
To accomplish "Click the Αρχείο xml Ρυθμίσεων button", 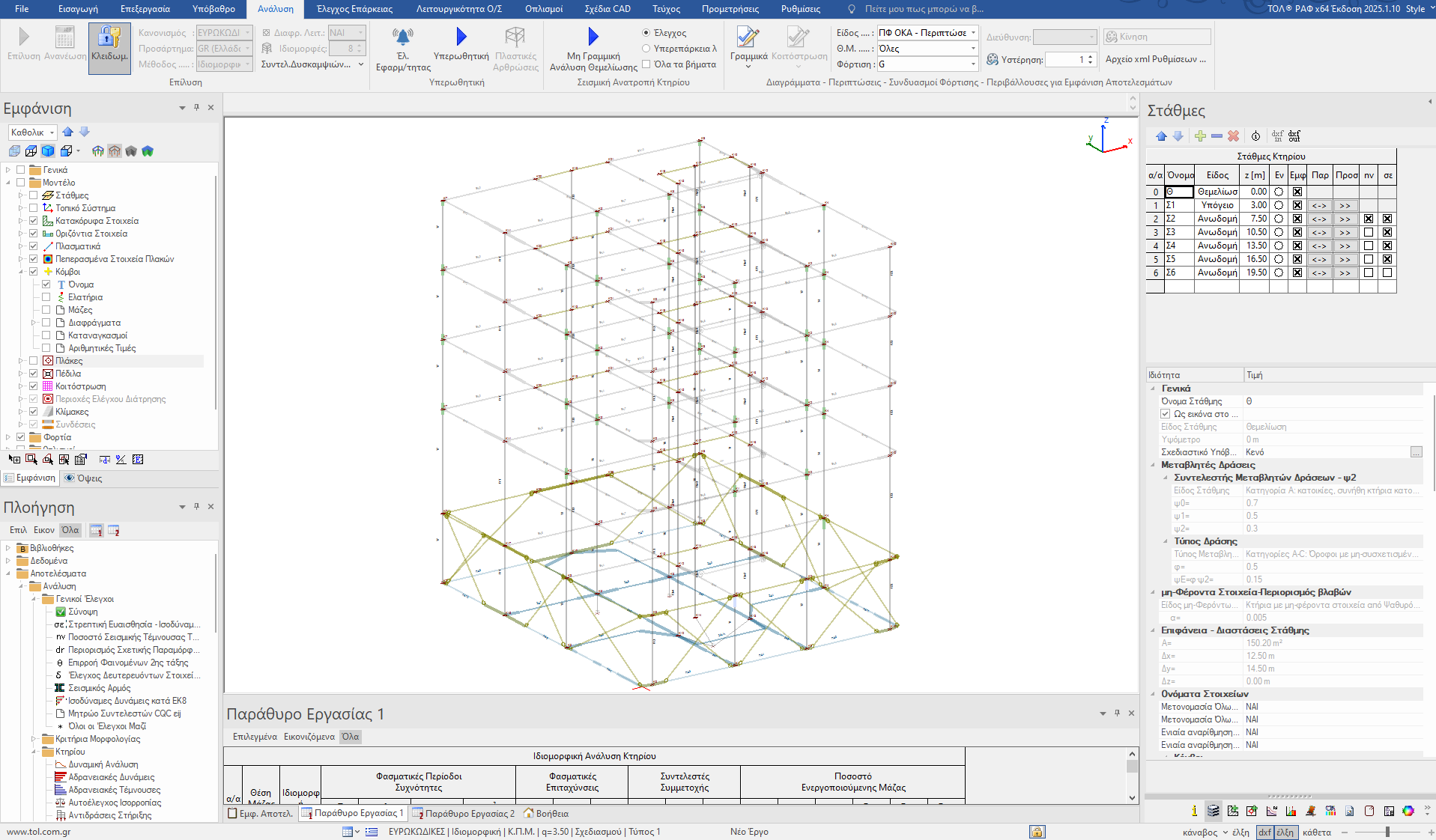I will point(1155,59).
